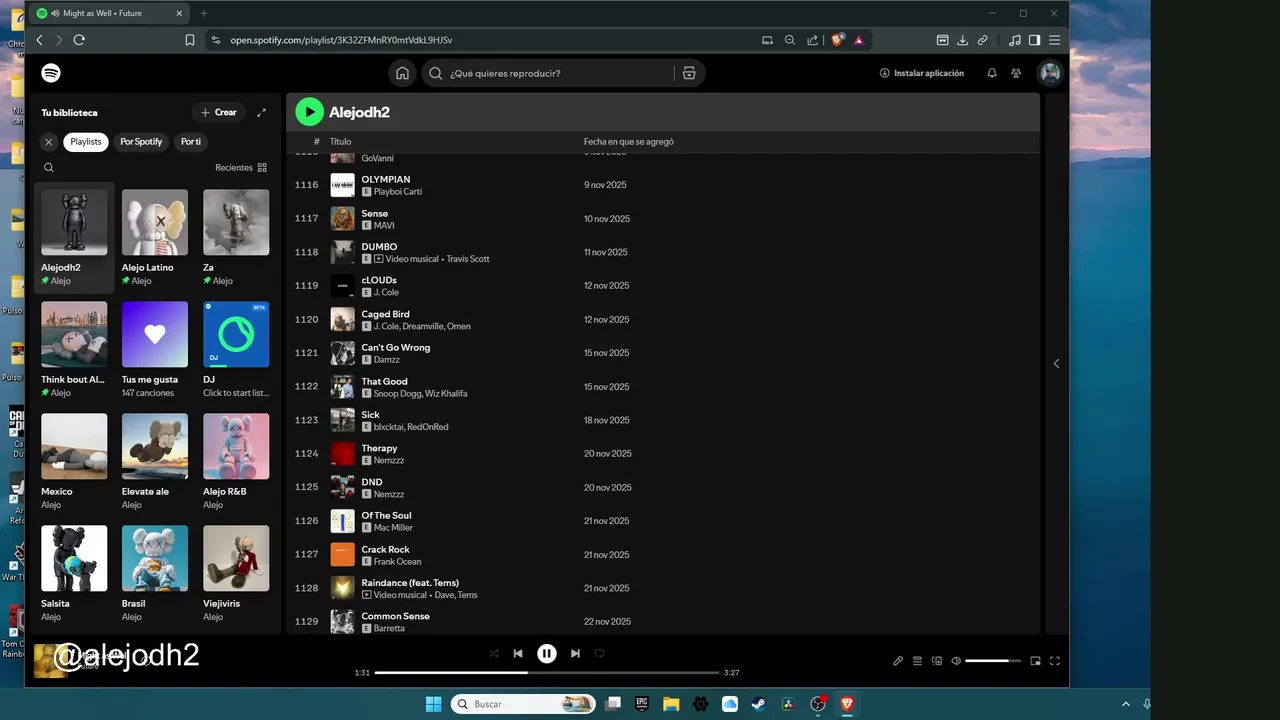Open the DJ beta card

click(236, 350)
